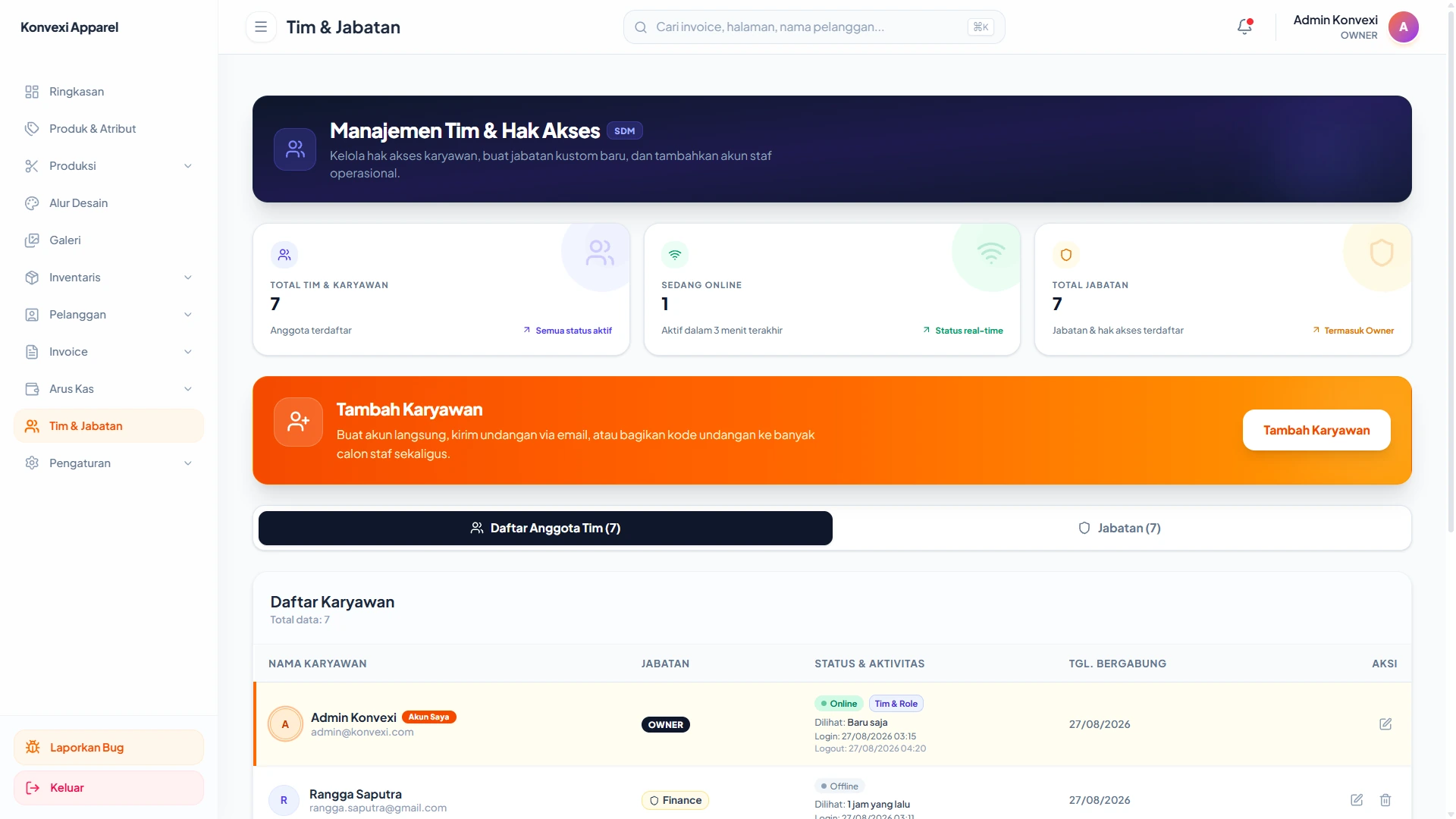Follow the Semua status aktif link
The width and height of the screenshot is (1456, 819).
click(x=567, y=331)
